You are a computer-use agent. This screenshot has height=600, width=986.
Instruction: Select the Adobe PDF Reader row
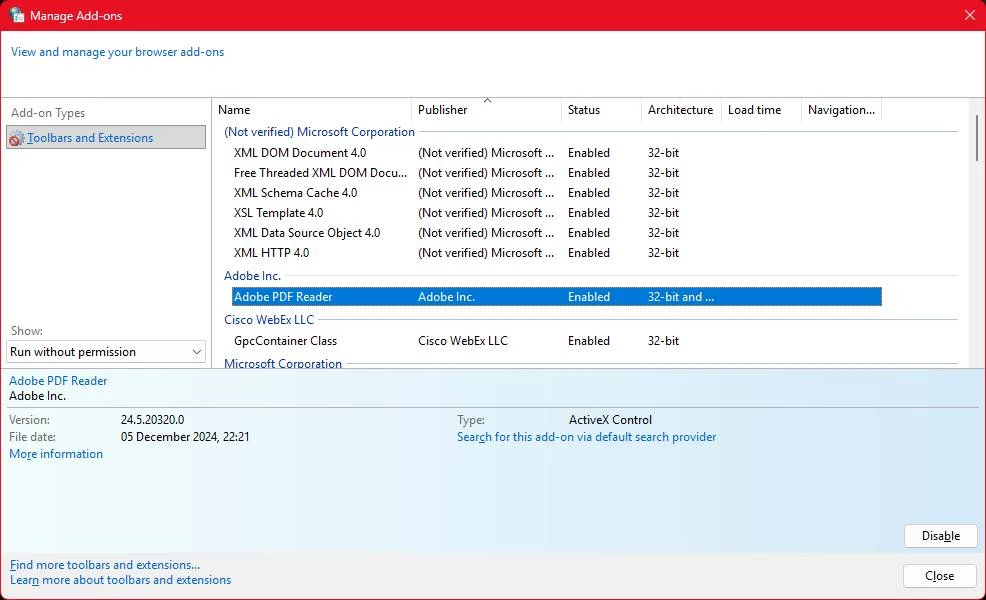coord(557,296)
